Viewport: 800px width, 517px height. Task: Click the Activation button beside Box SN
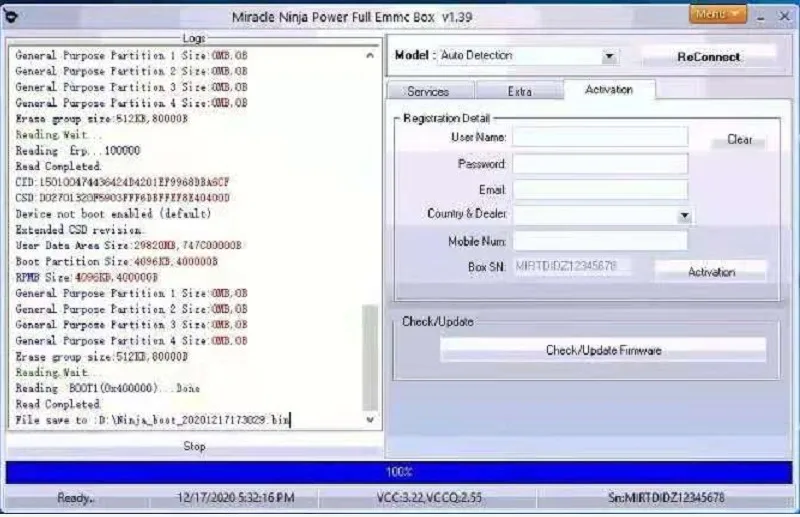711,272
